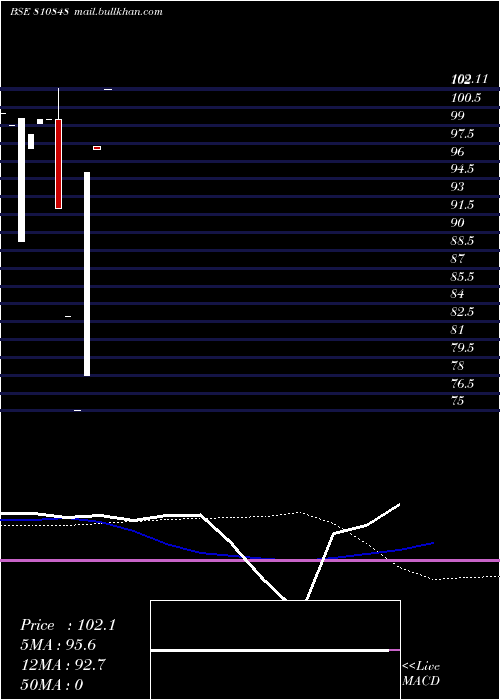This screenshot has height=700, width=500.
Task: Click the 50MA : 0 readout
Action: coord(52,685)
